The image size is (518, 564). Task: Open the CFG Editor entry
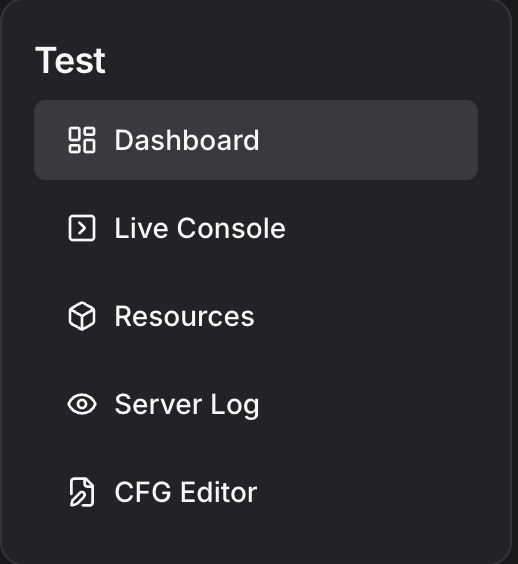coord(256,492)
